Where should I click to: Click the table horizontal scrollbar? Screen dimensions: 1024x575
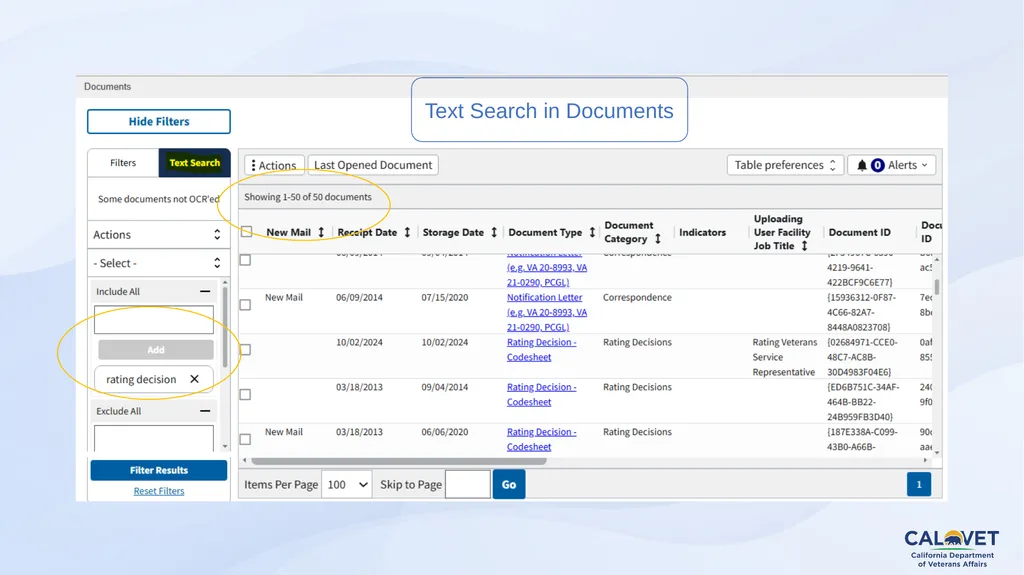(398, 461)
